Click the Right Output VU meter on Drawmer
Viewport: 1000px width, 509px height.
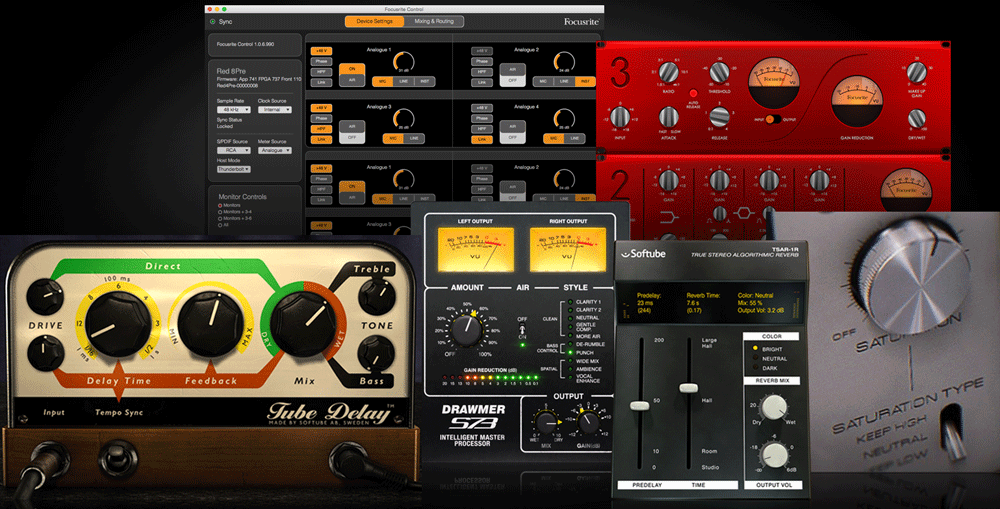click(x=568, y=249)
